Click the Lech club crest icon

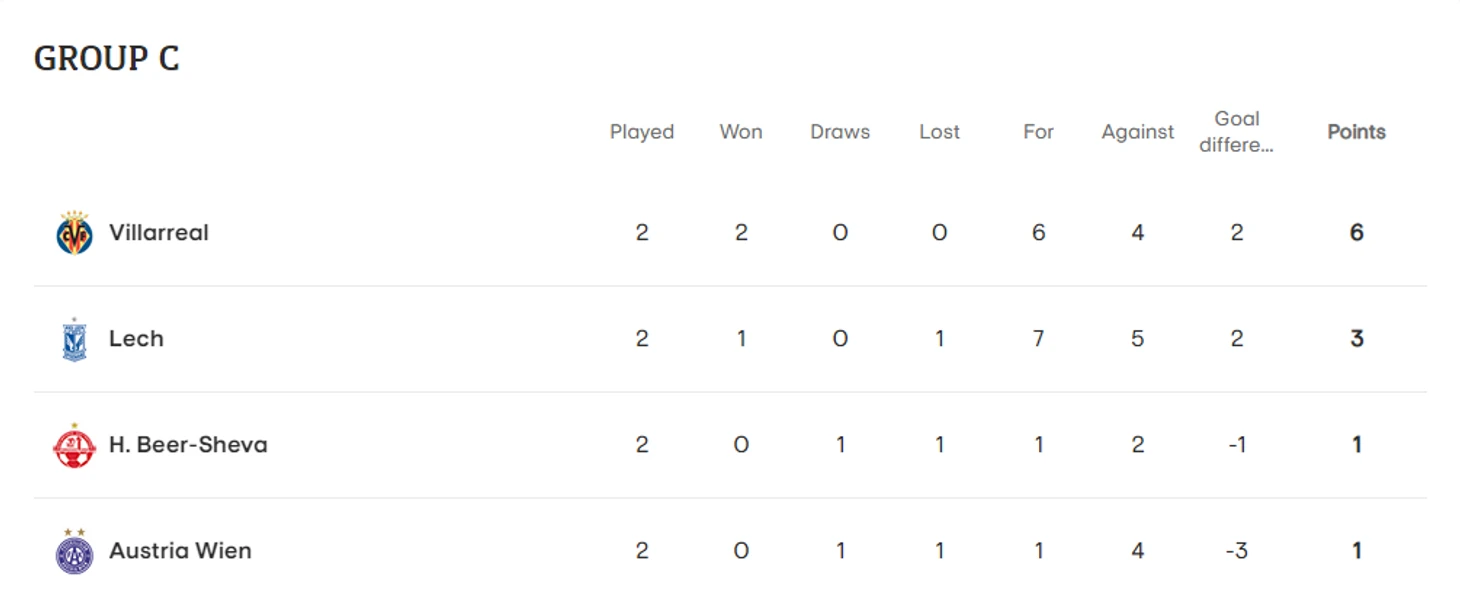74,339
